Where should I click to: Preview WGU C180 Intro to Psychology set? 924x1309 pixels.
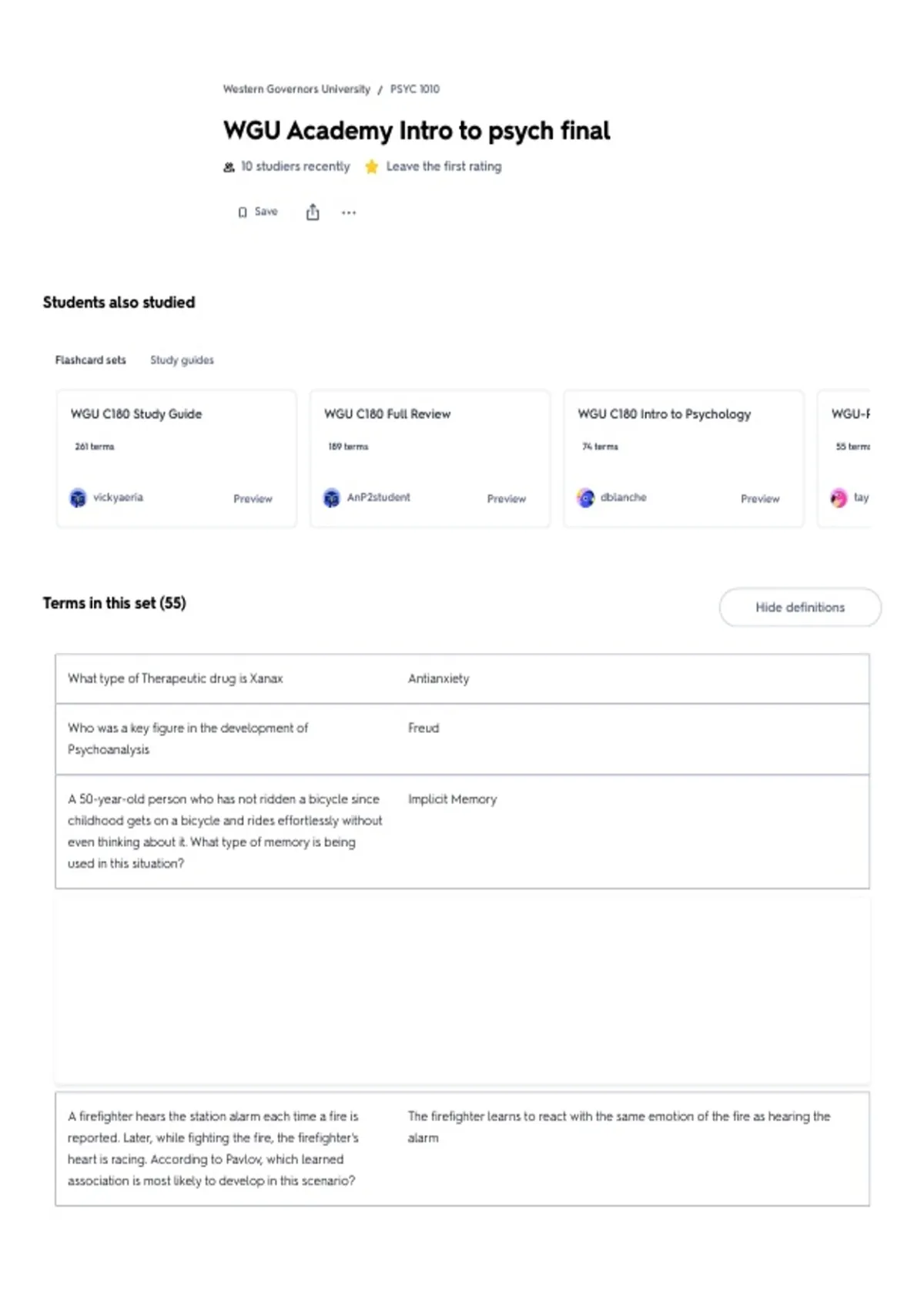[760, 499]
